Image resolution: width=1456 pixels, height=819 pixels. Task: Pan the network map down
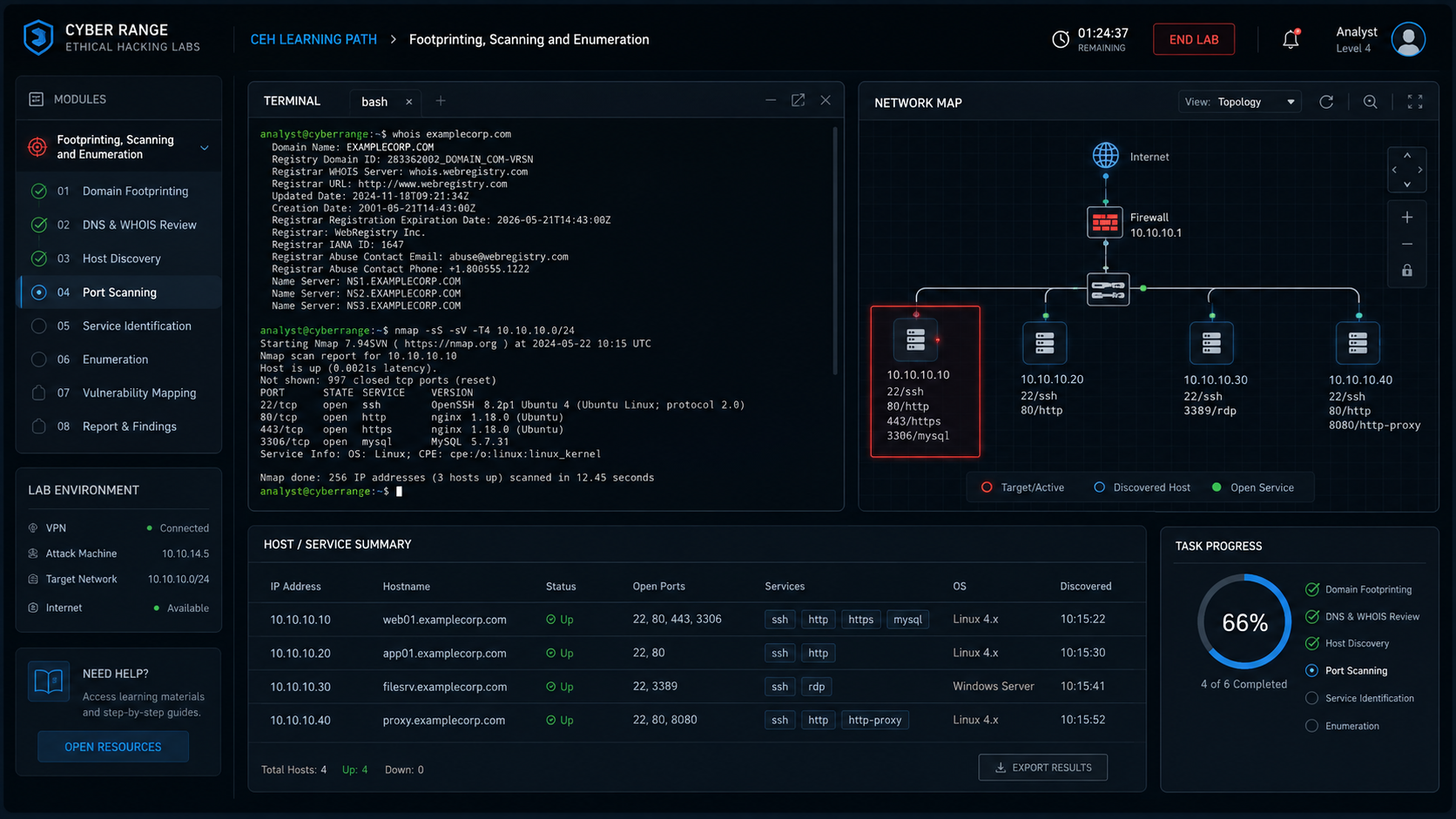pyautogui.click(x=1407, y=185)
